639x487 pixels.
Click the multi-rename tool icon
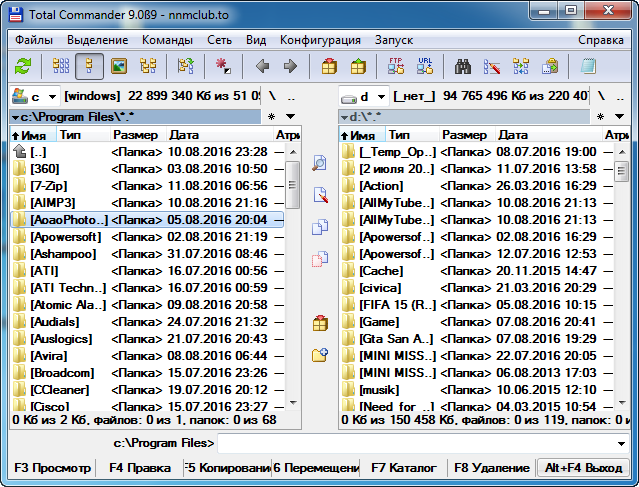491,66
